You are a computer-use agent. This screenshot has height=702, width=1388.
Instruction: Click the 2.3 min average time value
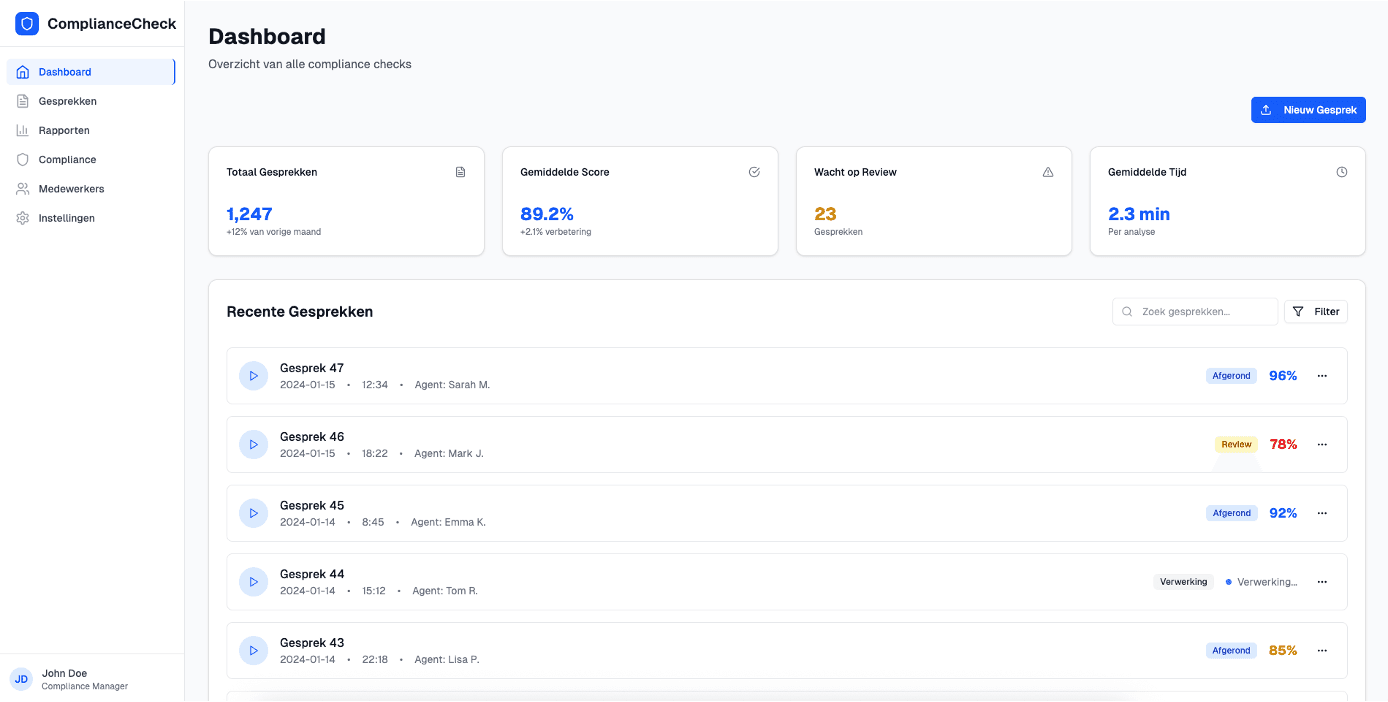[x=1139, y=214]
